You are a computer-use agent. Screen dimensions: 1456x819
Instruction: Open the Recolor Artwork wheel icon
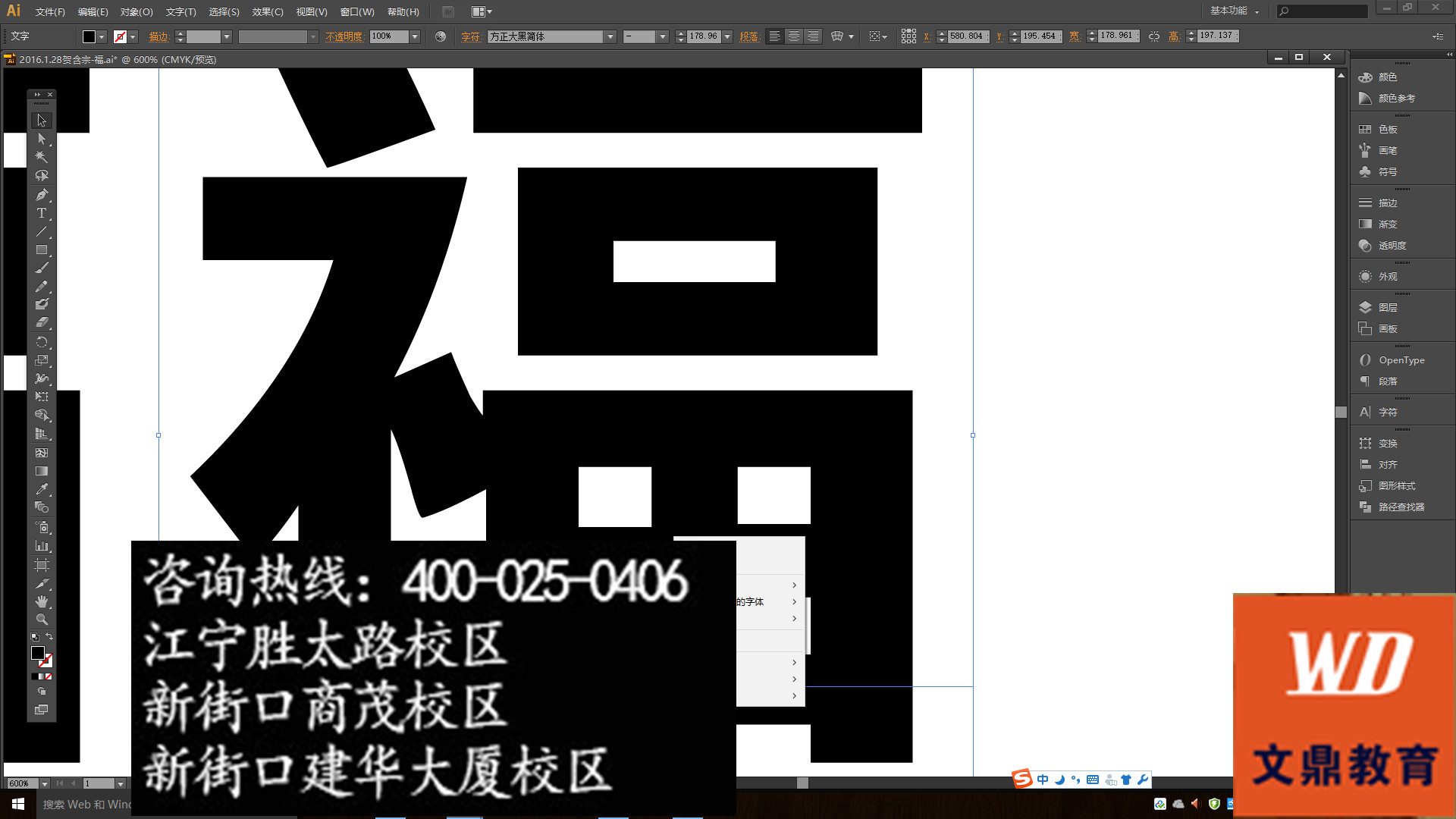click(441, 36)
